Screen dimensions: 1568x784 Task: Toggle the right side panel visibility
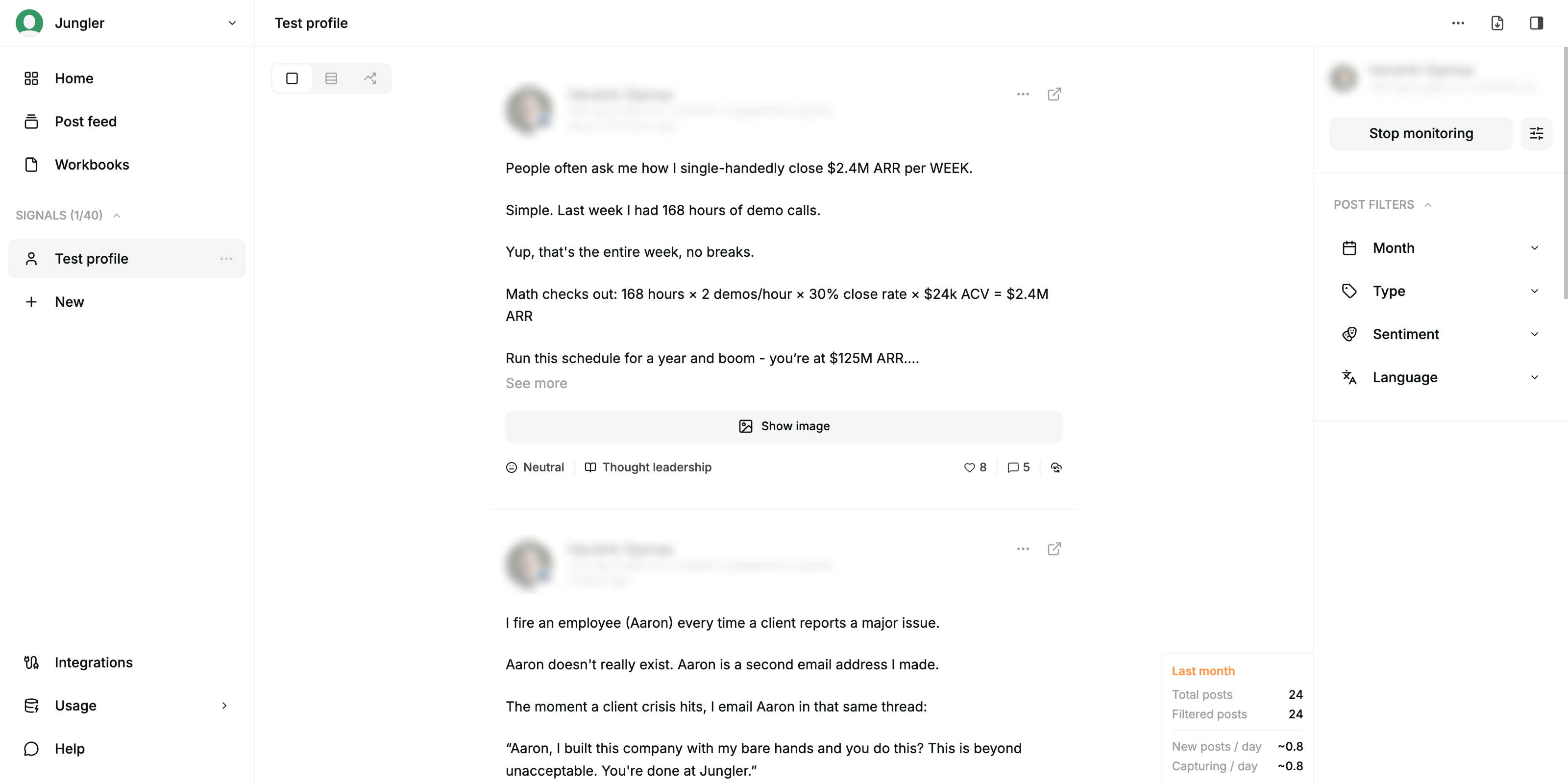point(1536,23)
